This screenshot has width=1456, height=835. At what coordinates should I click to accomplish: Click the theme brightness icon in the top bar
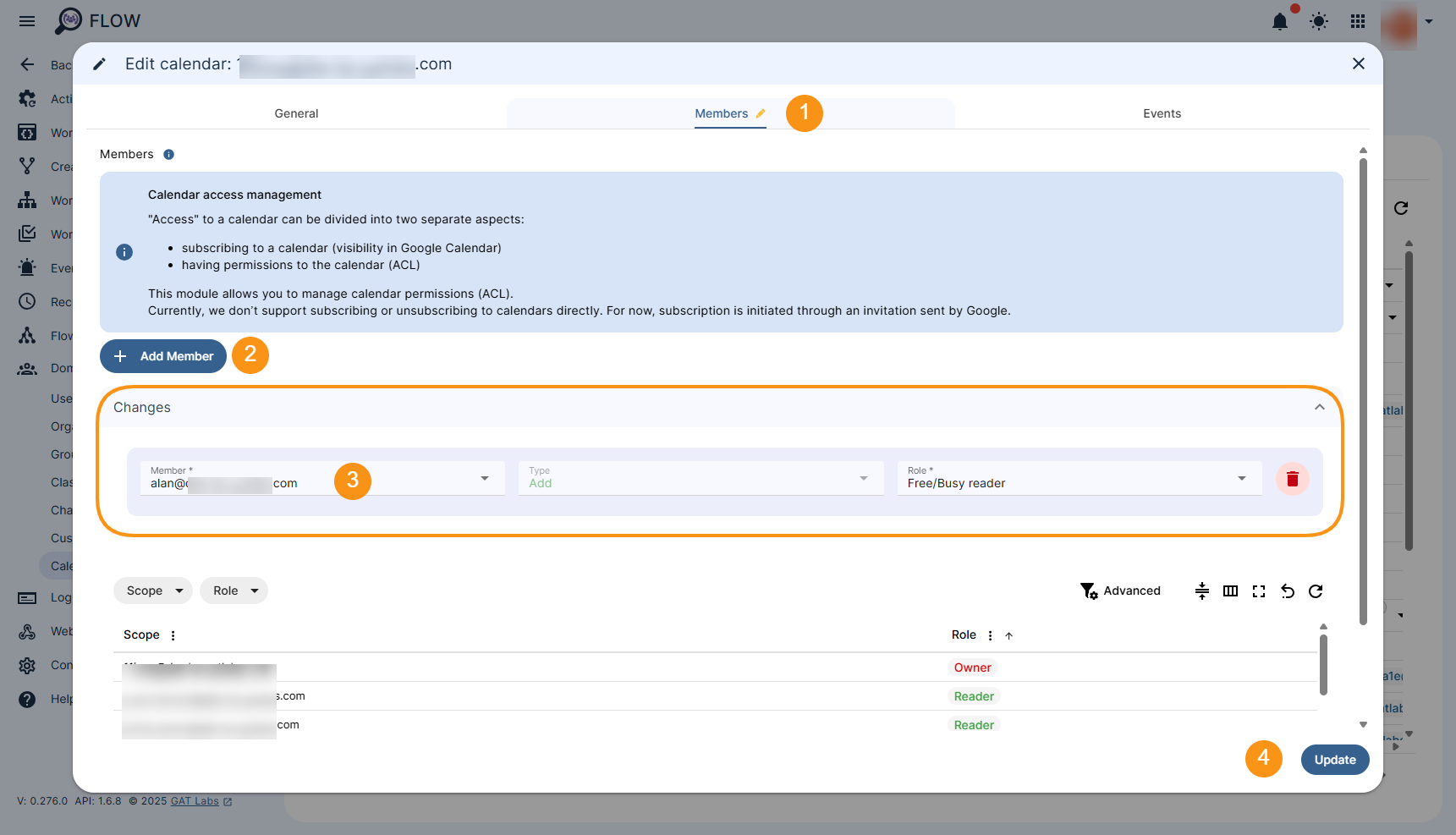(x=1318, y=21)
